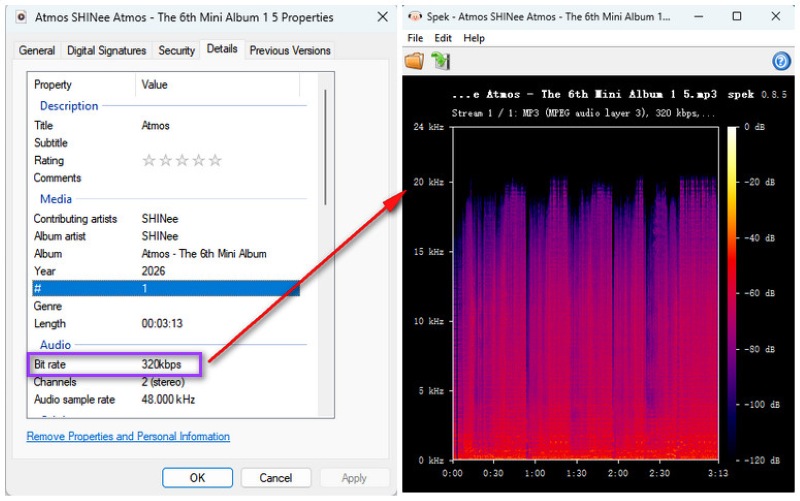This screenshot has width=800, height=501.
Task: Switch to the Digital Signatures tab
Action: tap(106, 51)
